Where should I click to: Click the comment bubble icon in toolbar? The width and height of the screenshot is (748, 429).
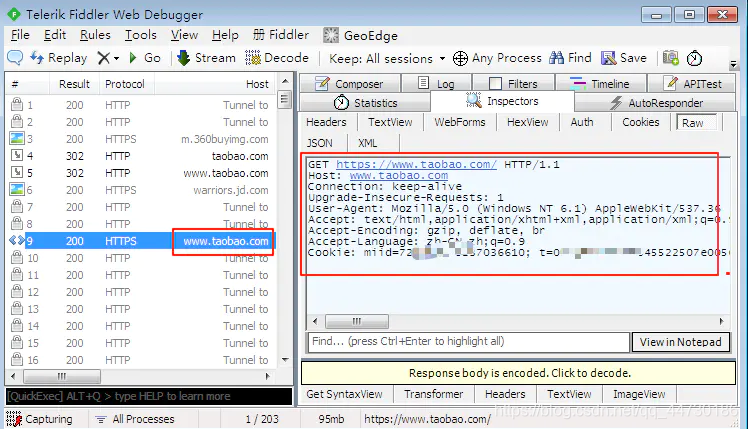[x=15, y=58]
